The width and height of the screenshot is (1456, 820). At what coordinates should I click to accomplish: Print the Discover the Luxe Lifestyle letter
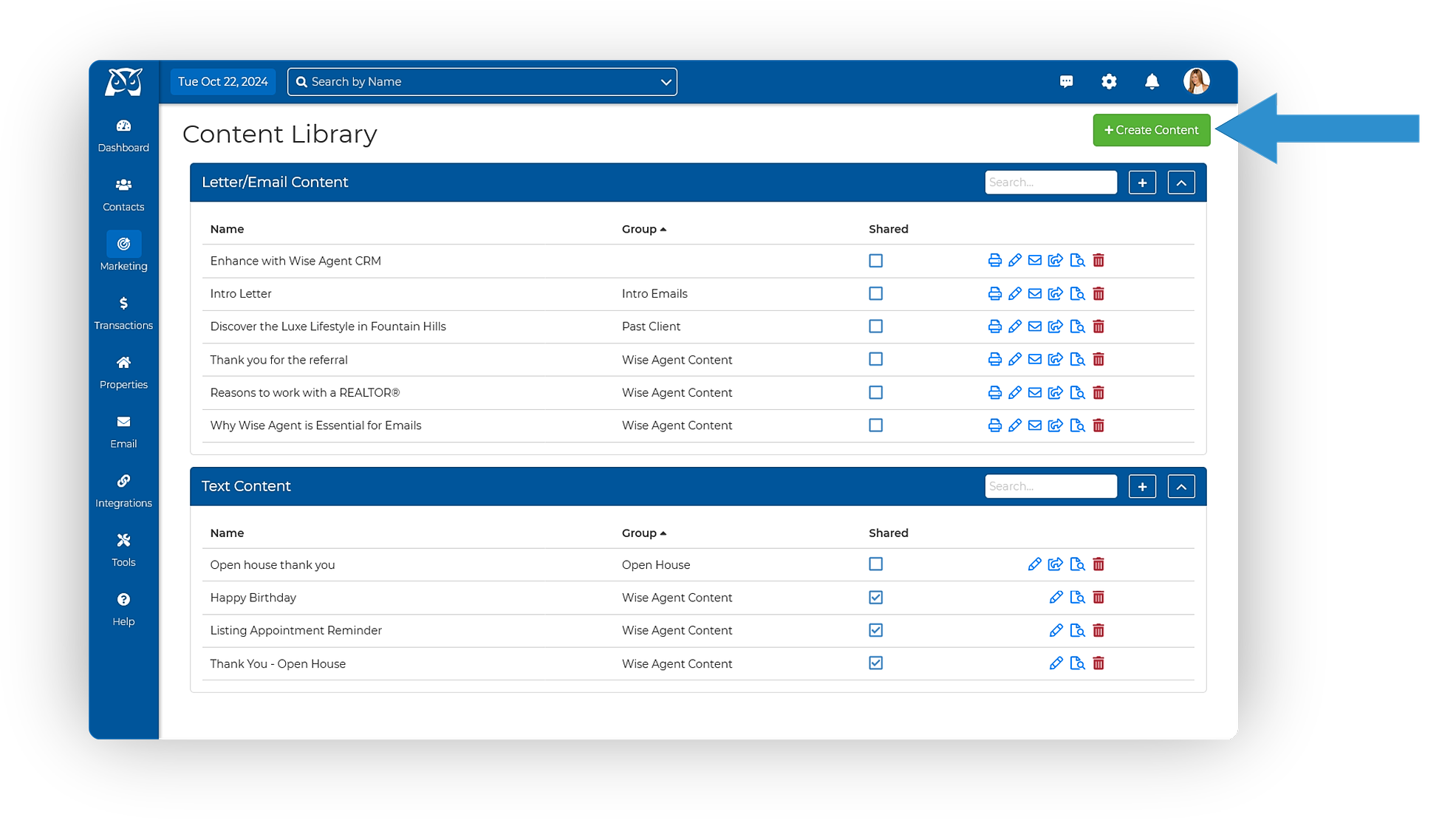994,327
